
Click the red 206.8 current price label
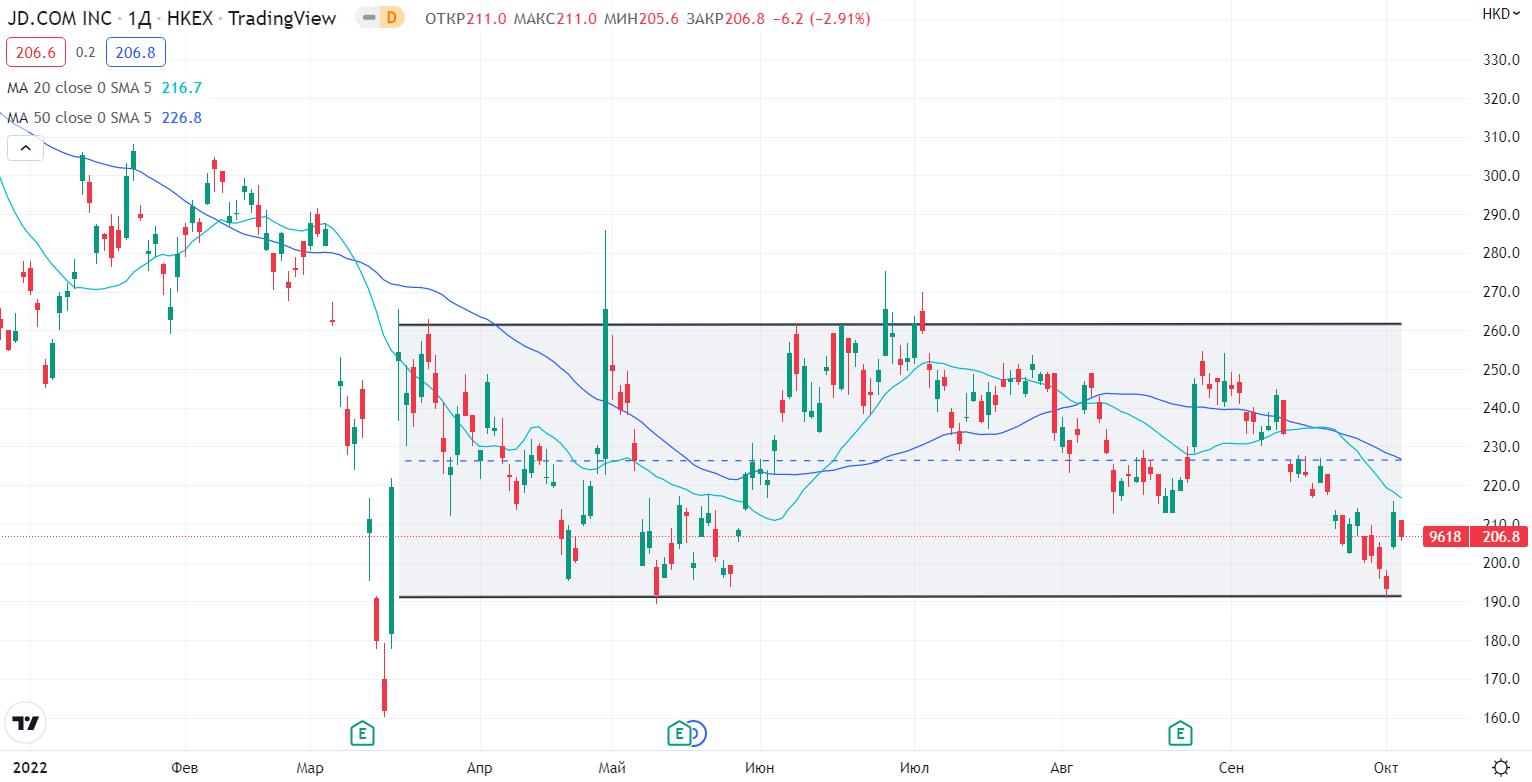tap(1498, 537)
